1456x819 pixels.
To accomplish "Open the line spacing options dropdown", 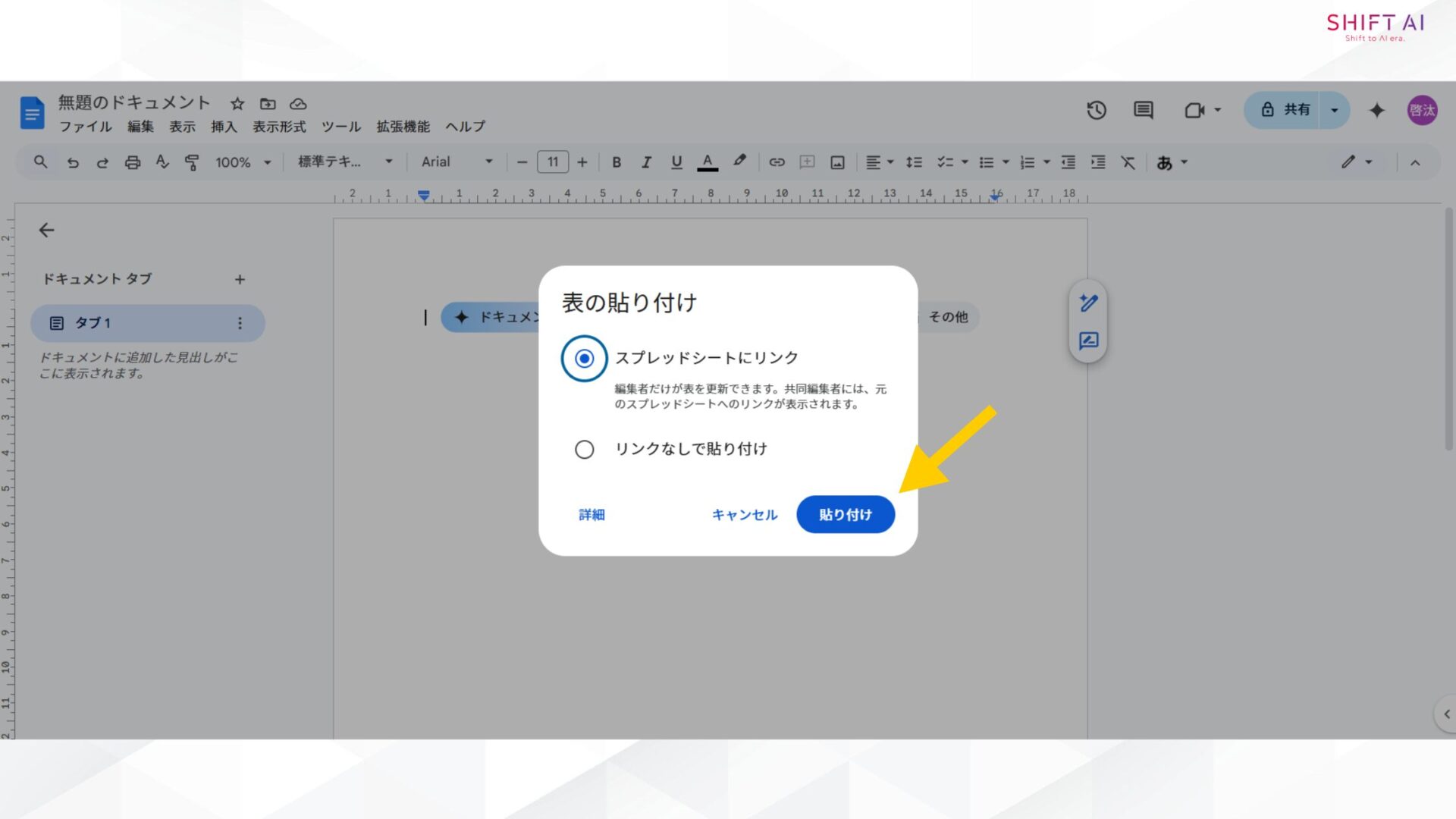I will (x=915, y=162).
